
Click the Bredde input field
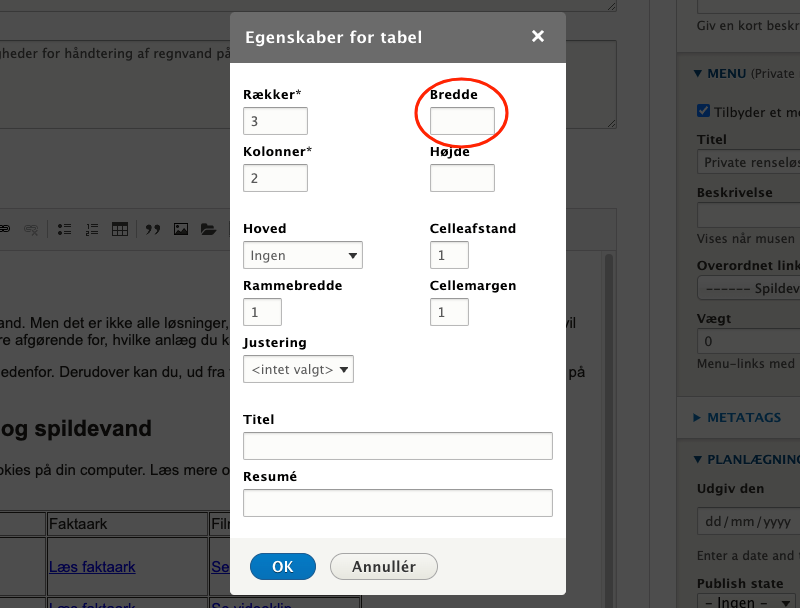pos(462,121)
